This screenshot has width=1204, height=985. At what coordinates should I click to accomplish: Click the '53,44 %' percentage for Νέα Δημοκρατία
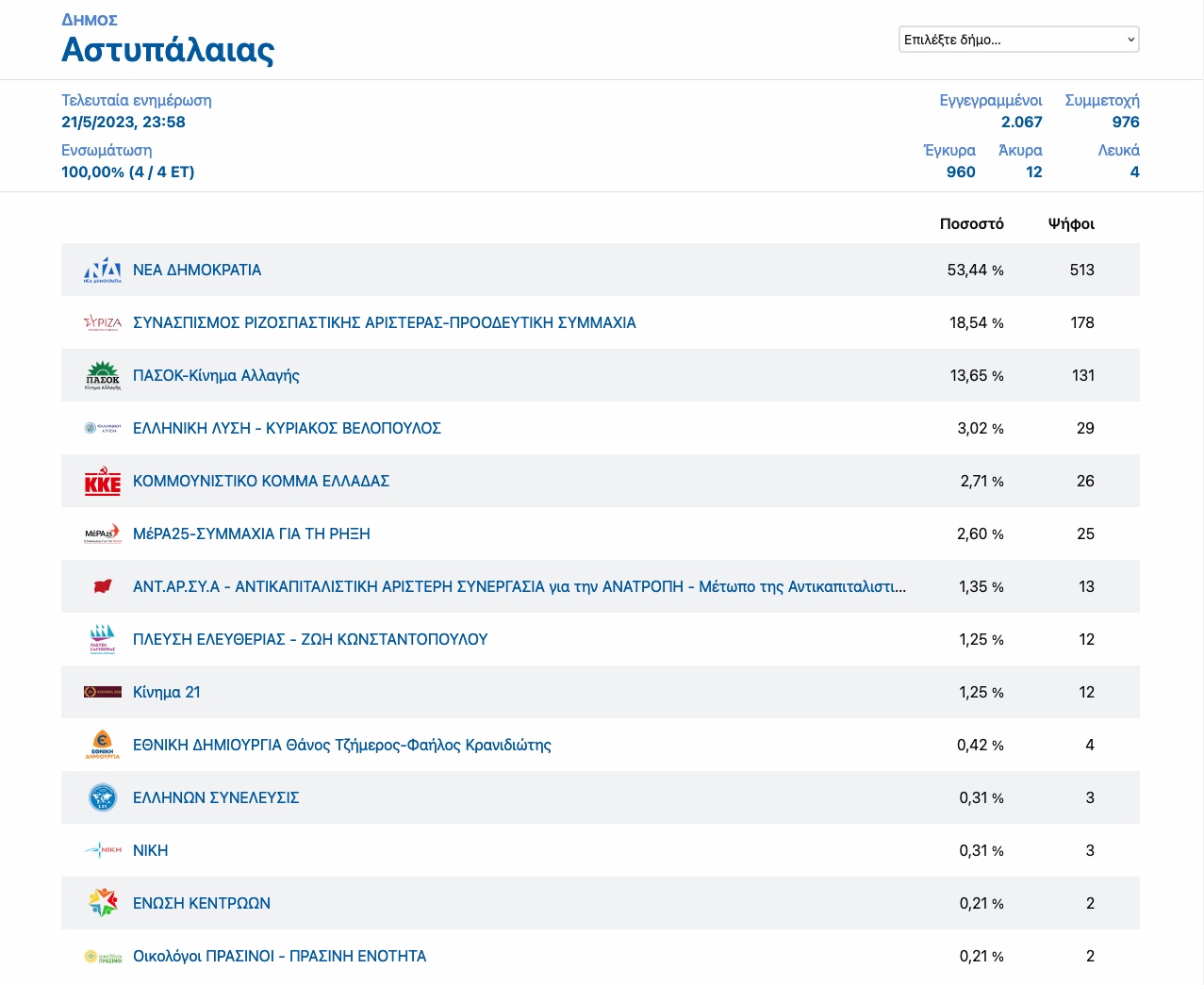pyautogui.click(x=976, y=270)
